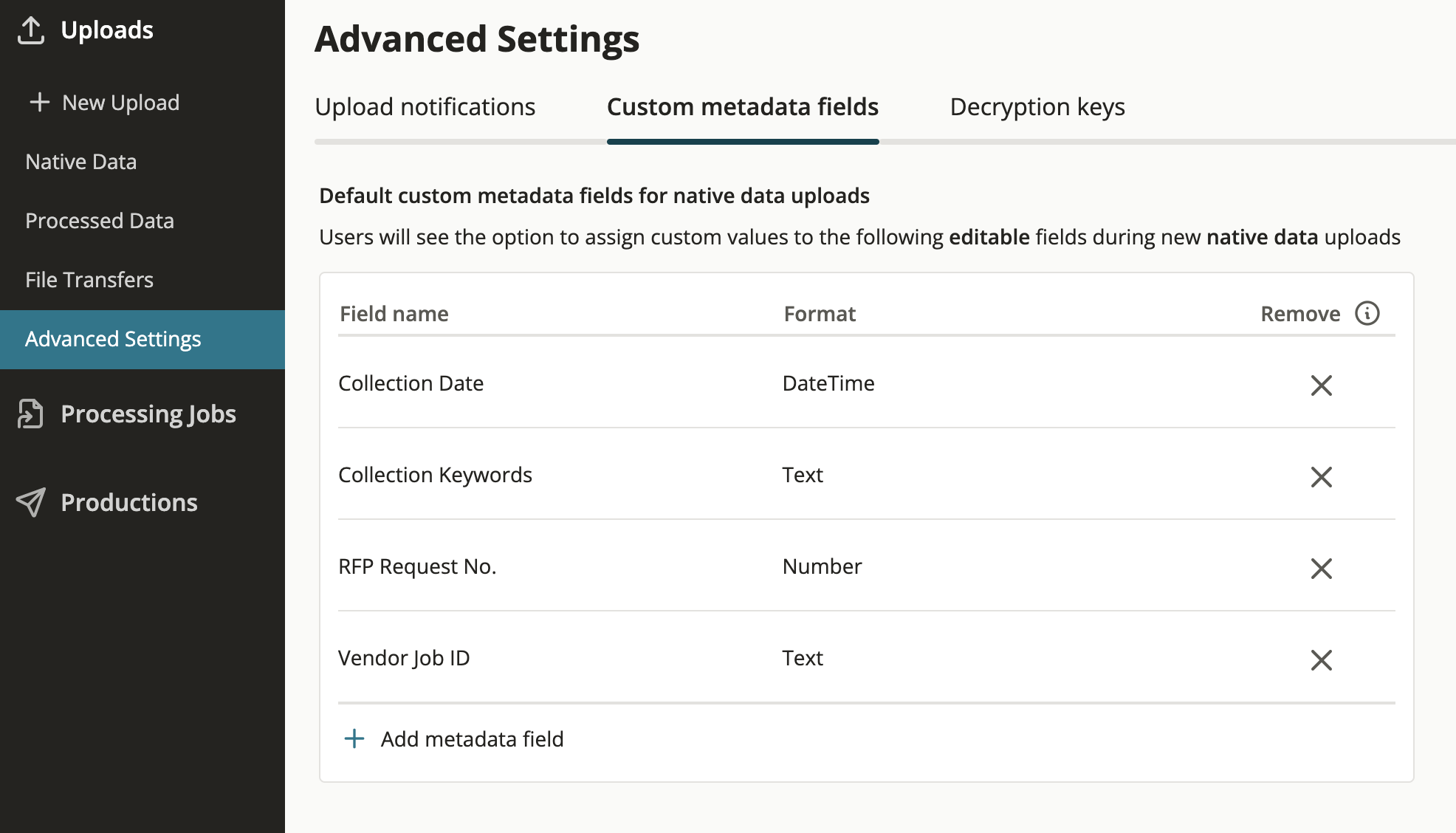This screenshot has width=1456, height=833.
Task: Open the Decryption keys tab
Action: pos(1037,107)
